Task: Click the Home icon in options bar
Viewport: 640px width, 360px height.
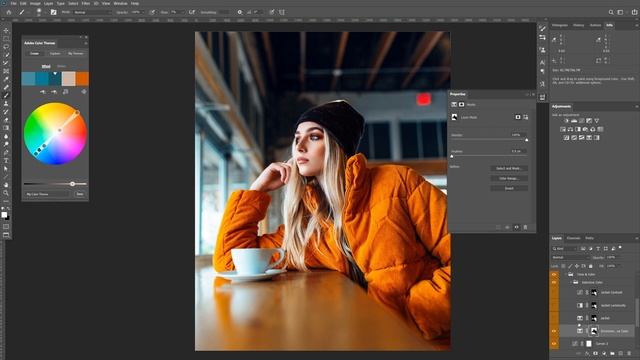Action: click(9, 12)
